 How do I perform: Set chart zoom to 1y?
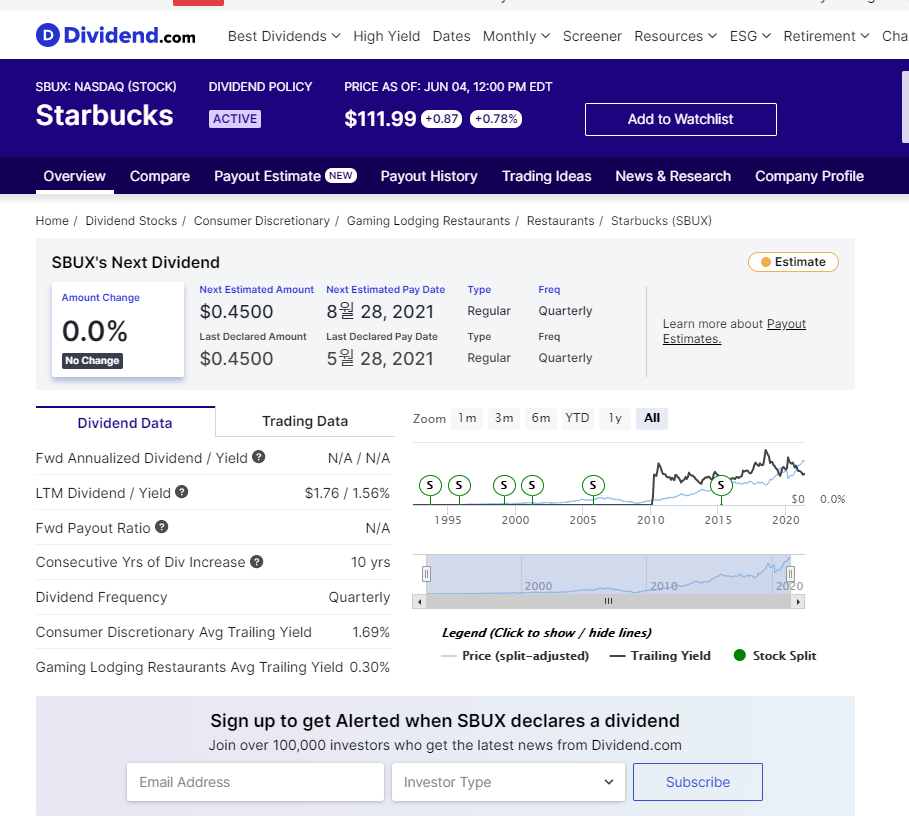(615, 418)
